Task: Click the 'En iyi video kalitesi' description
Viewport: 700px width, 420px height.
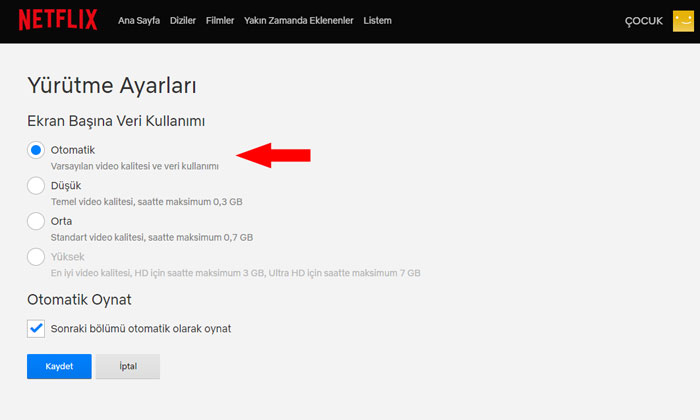Action: [235, 273]
